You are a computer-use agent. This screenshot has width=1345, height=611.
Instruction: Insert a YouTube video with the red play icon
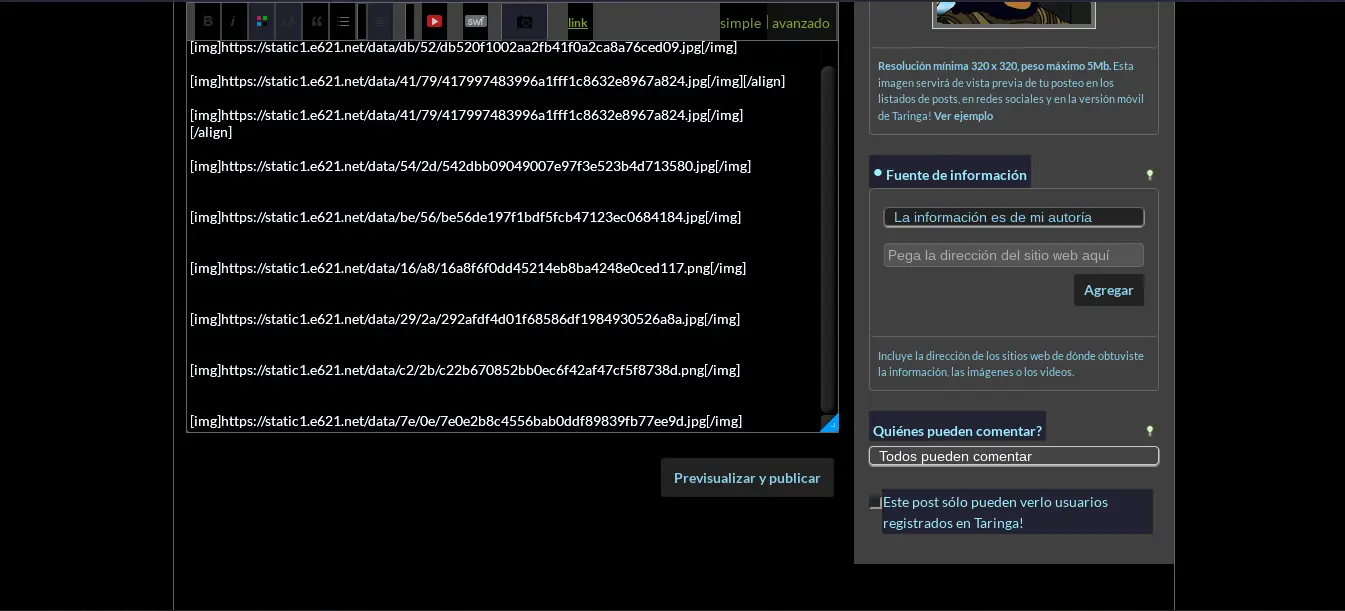pos(434,21)
